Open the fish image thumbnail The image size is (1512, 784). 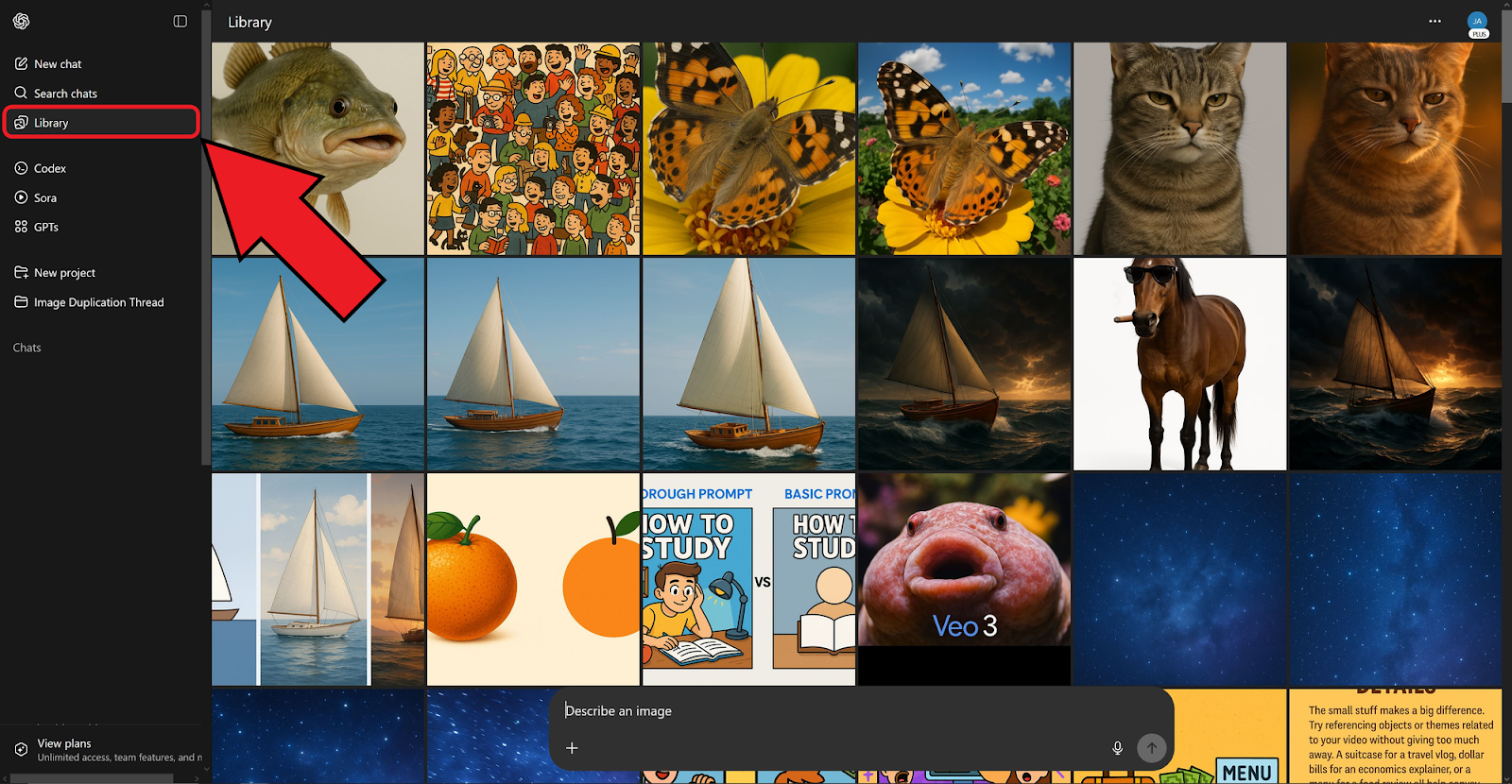pos(318,148)
